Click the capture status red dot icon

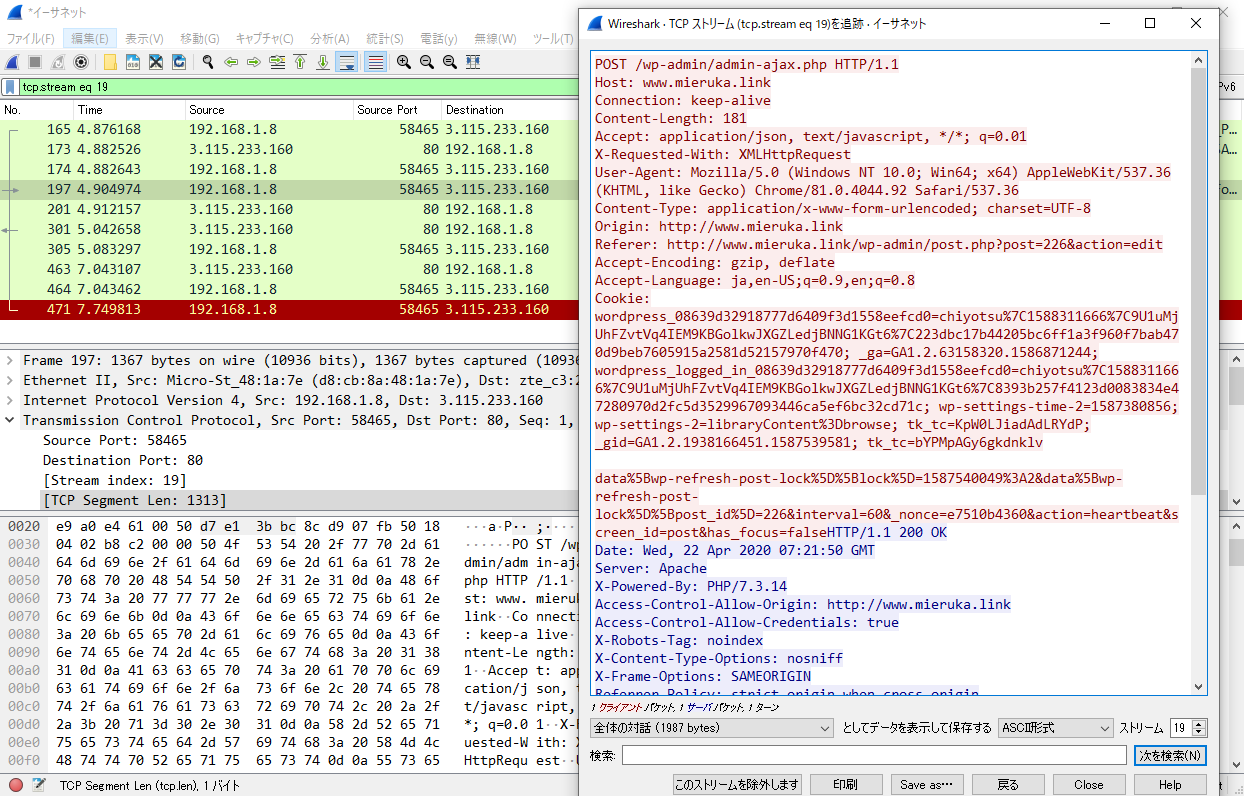[16, 785]
